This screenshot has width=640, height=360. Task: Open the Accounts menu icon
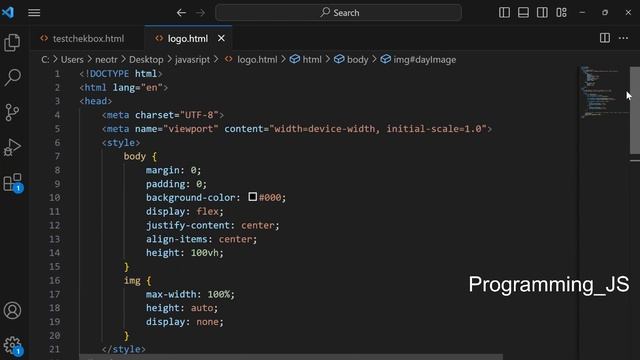(x=12, y=311)
